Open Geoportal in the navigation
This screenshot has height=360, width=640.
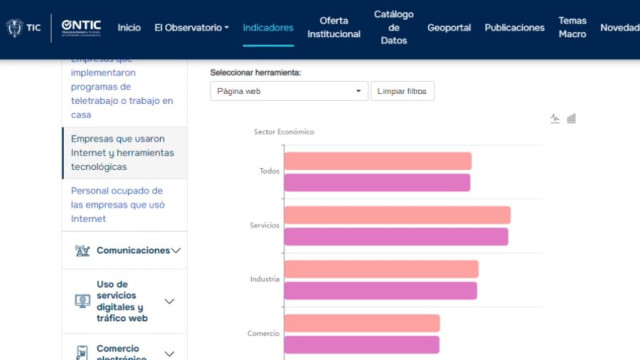coord(449,28)
